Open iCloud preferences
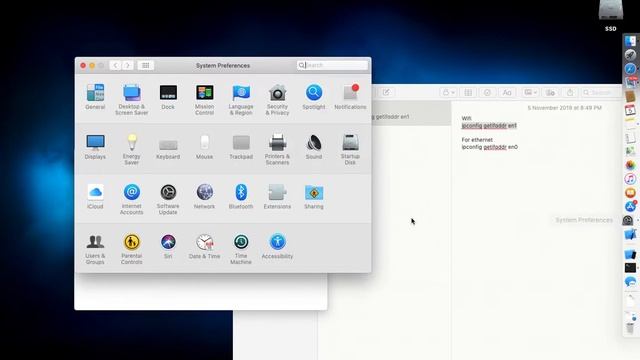Viewport: 640px width, 360px height. coord(95,196)
